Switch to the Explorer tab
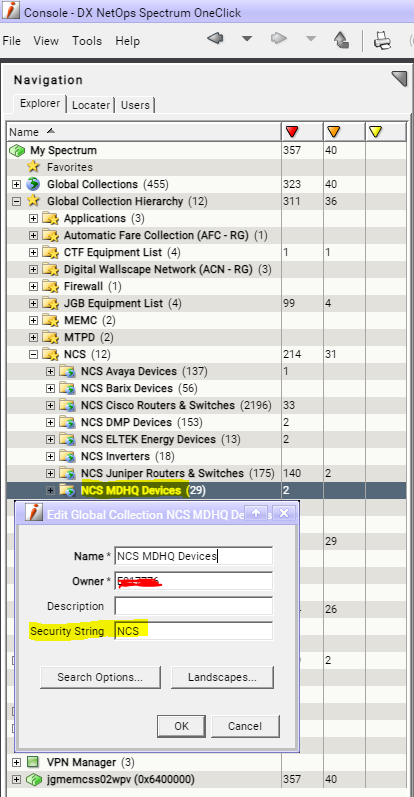The image size is (414, 797). [40, 104]
